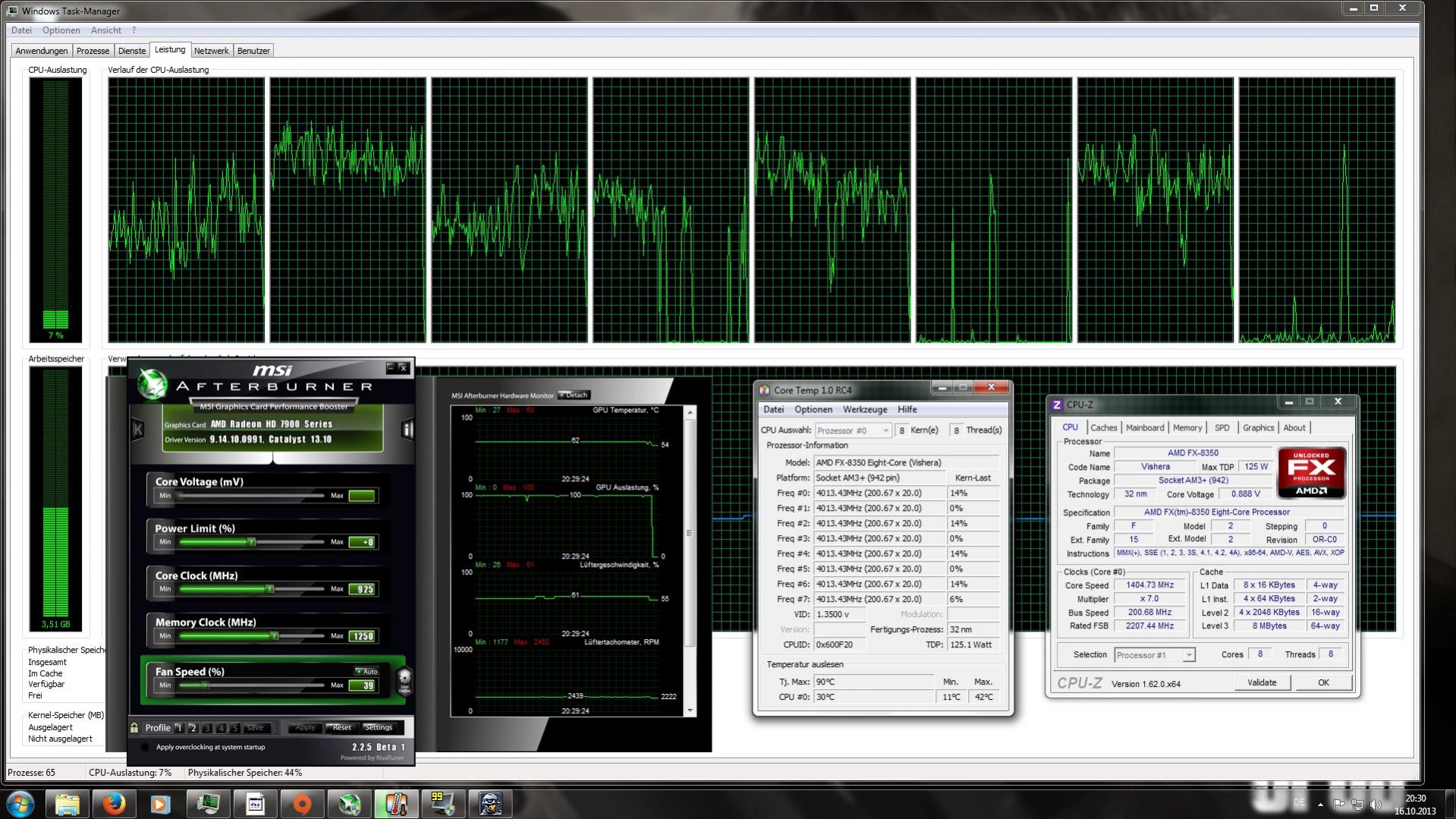Click the Memory Clock value field 1250
The height and width of the screenshot is (819, 1456).
[x=362, y=636]
